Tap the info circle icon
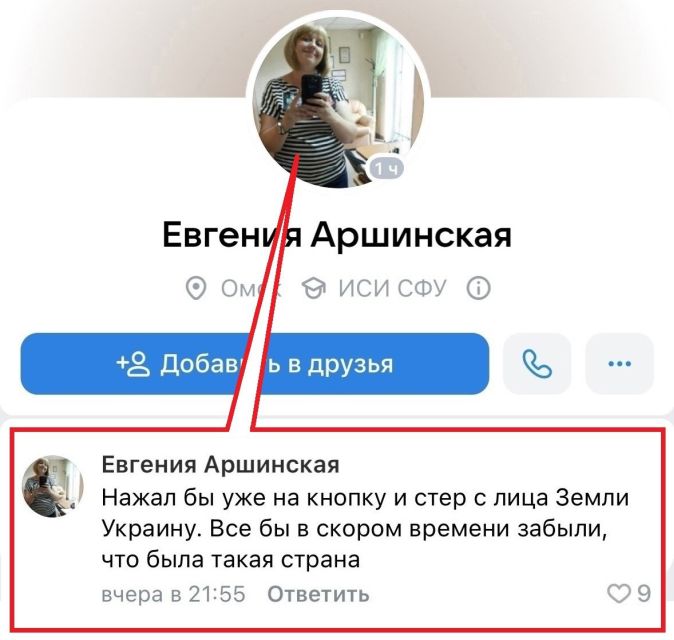This screenshot has width=674, height=640. pyautogui.click(x=478, y=288)
